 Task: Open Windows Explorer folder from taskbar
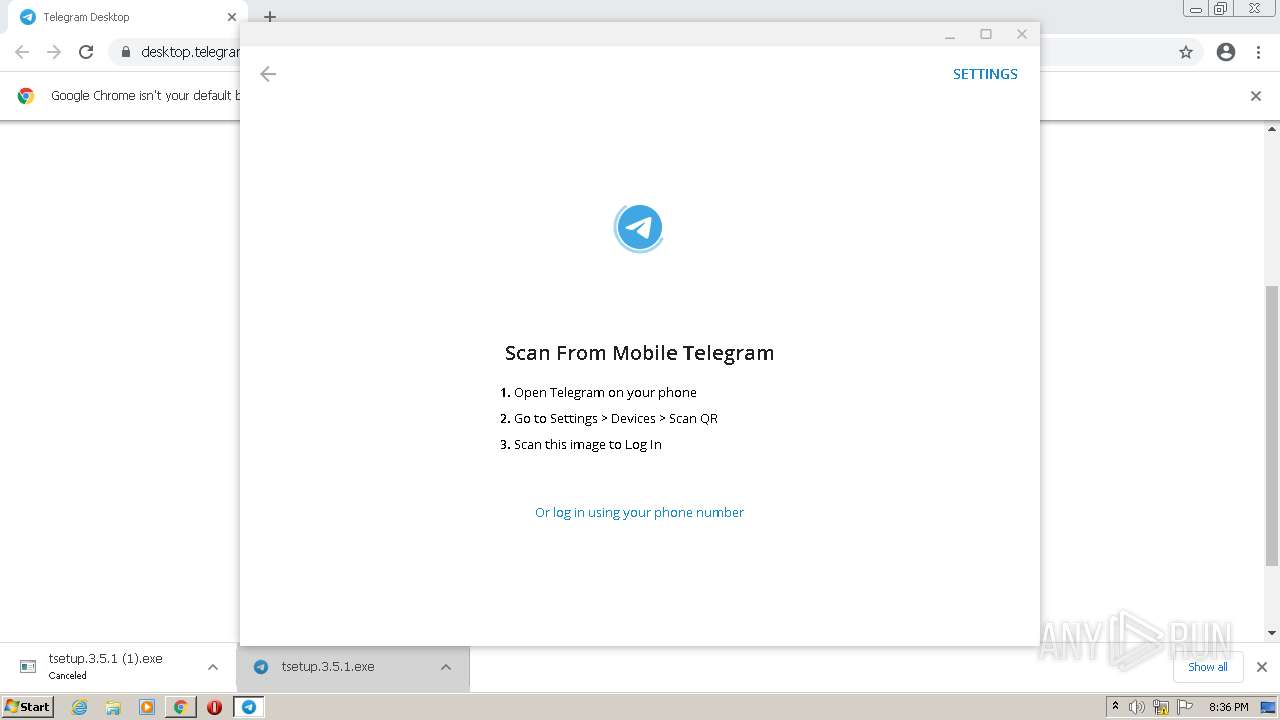coord(113,707)
